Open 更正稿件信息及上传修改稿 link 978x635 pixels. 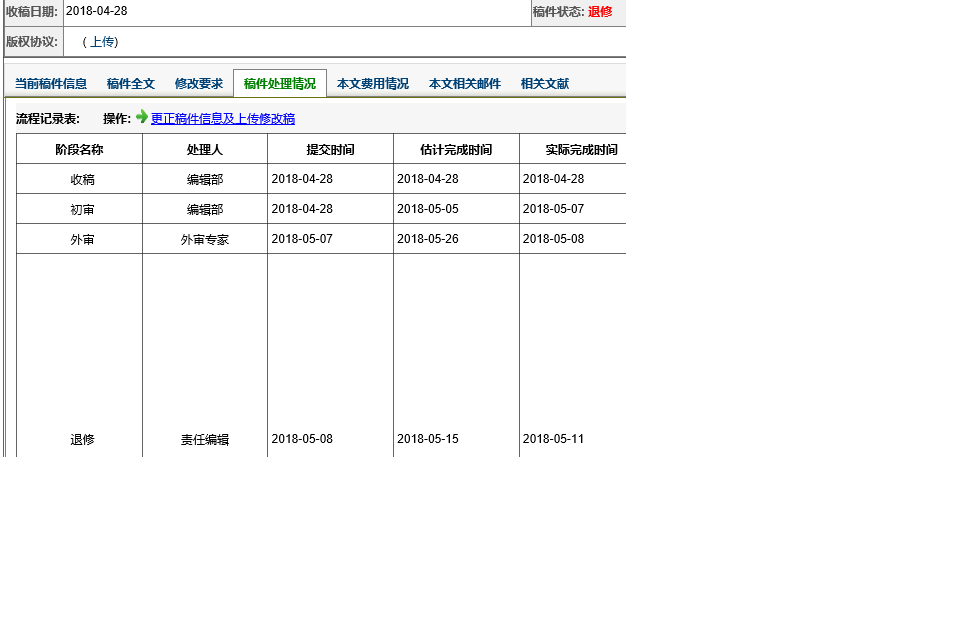[x=223, y=119]
